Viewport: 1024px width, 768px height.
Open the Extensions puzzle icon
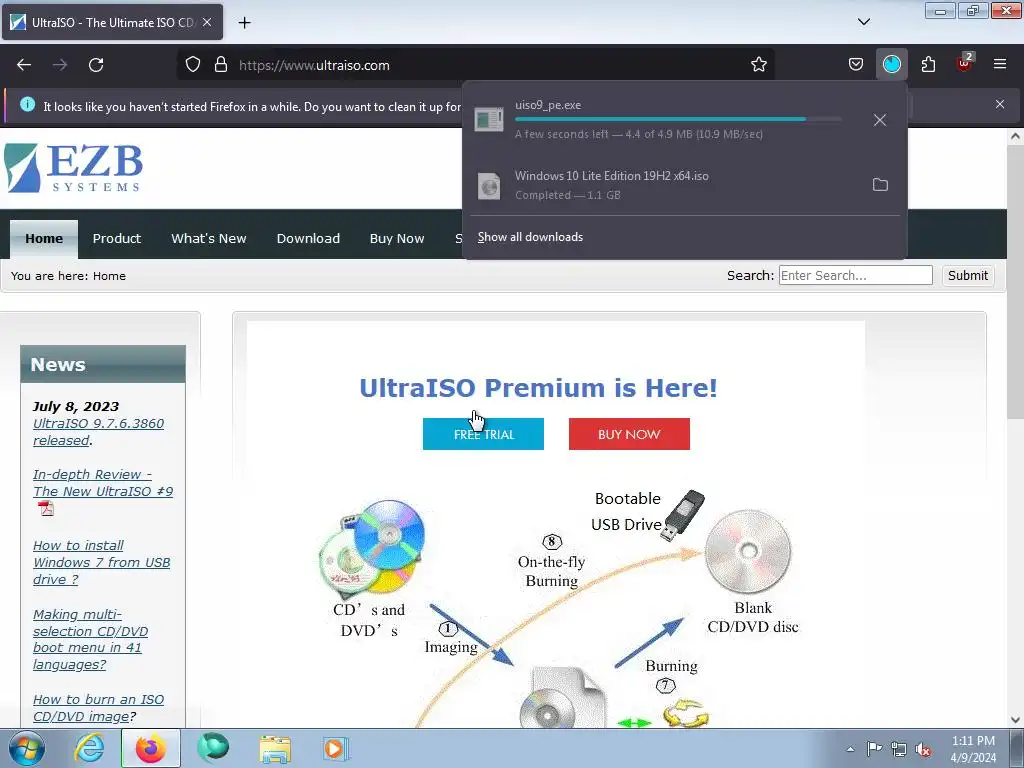(x=928, y=65)
